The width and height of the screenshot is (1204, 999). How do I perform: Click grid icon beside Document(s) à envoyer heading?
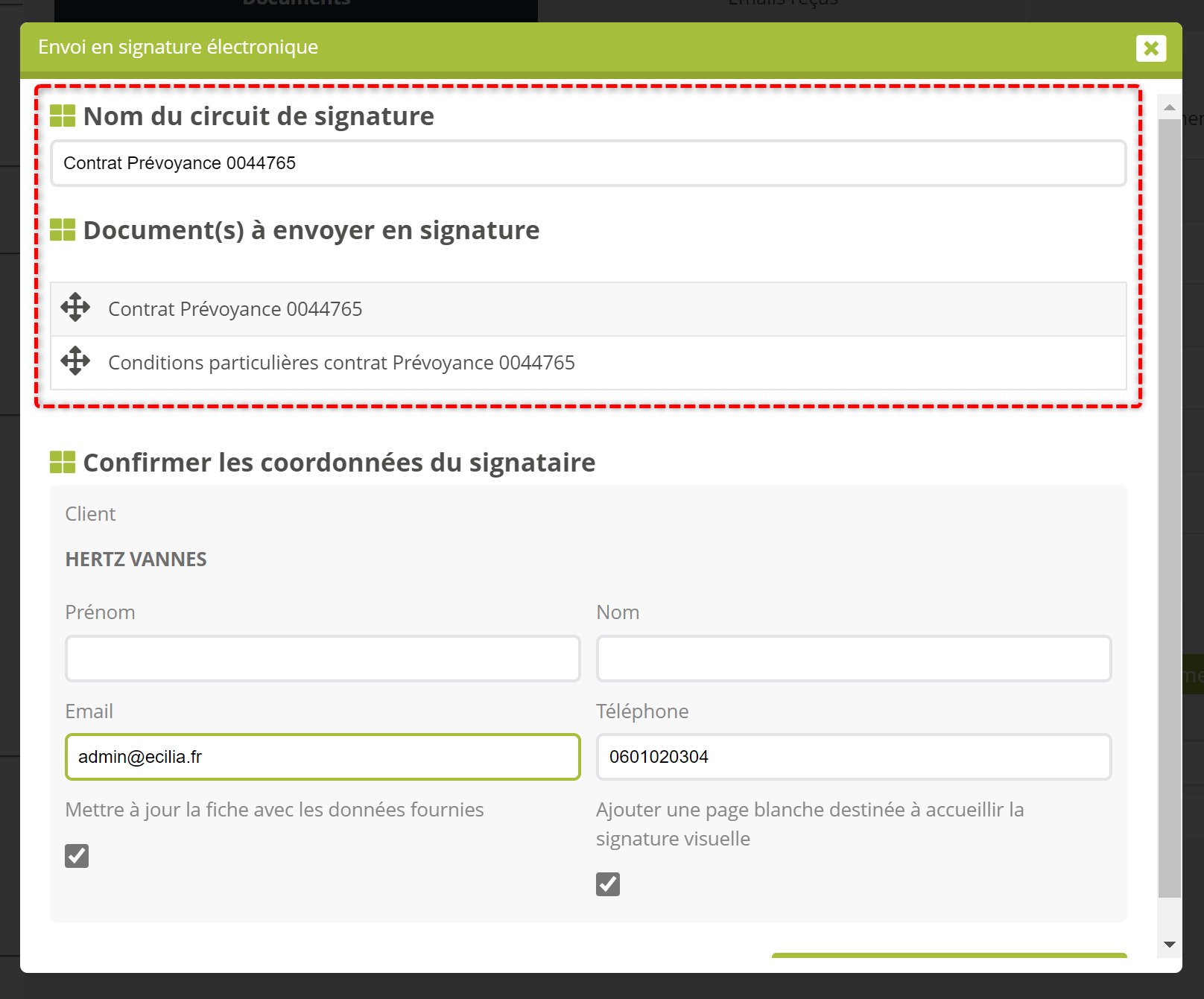click(63, 230)
